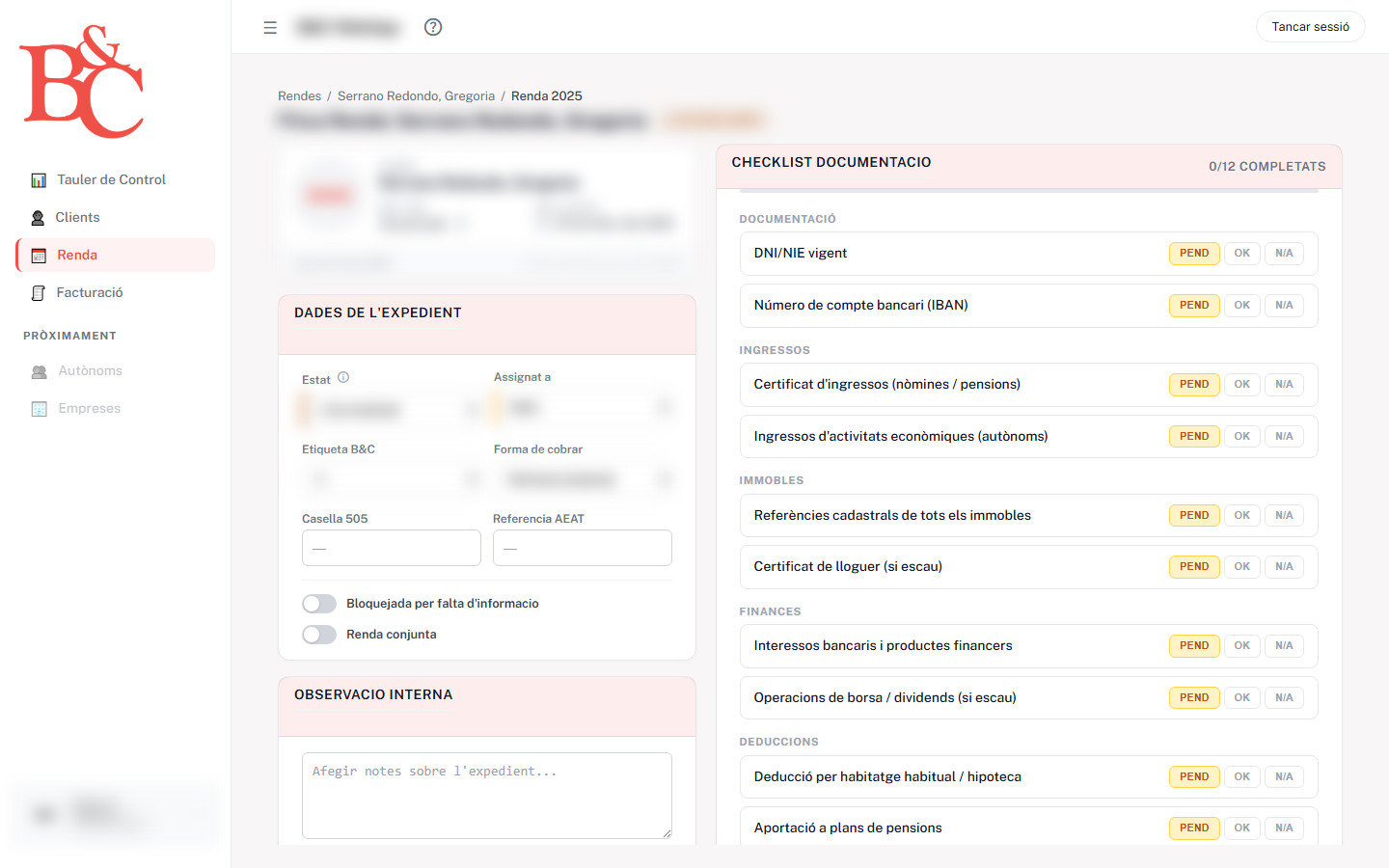Open the Serrano Redondo, Gregoria breadcrumb link

click(417, 95)
